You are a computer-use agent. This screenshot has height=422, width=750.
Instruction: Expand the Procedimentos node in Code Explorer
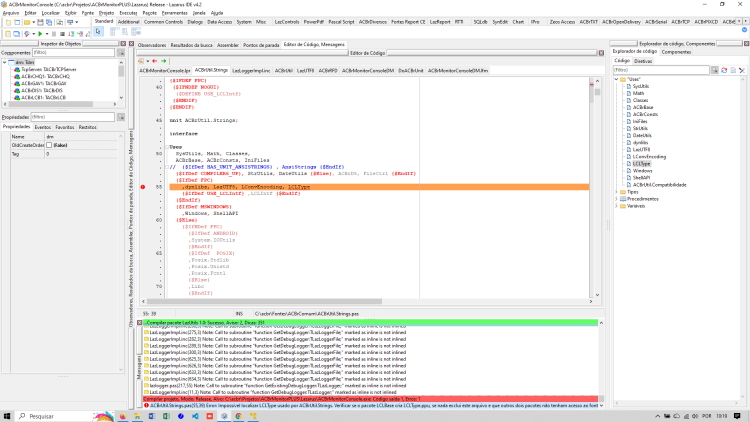coord(617,199)
